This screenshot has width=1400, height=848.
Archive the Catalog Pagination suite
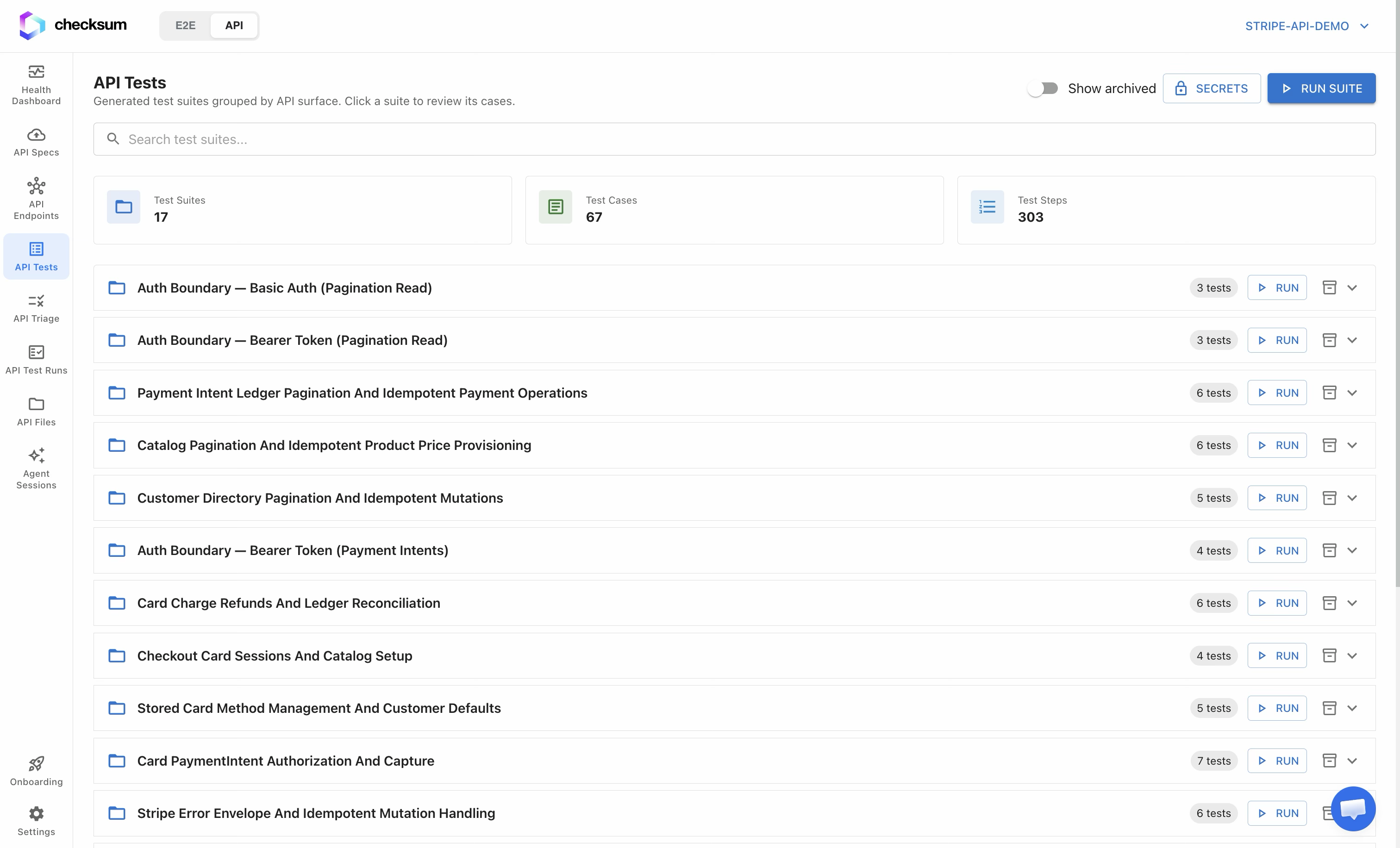click(1330, 445)
